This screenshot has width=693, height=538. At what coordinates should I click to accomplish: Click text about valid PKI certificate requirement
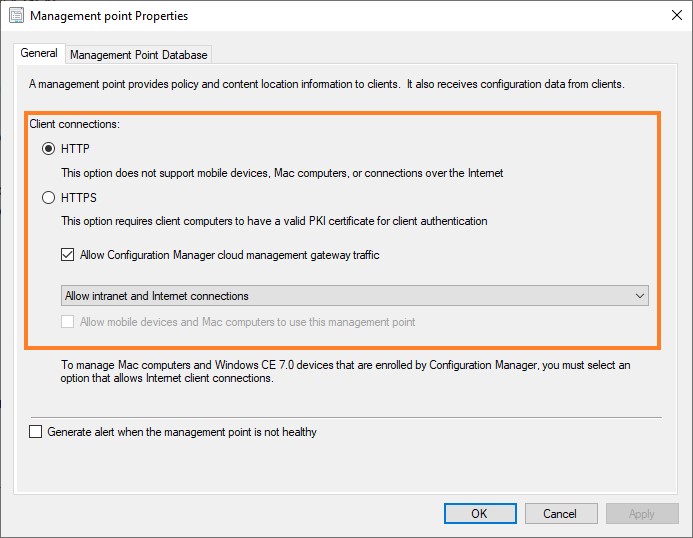274,221
